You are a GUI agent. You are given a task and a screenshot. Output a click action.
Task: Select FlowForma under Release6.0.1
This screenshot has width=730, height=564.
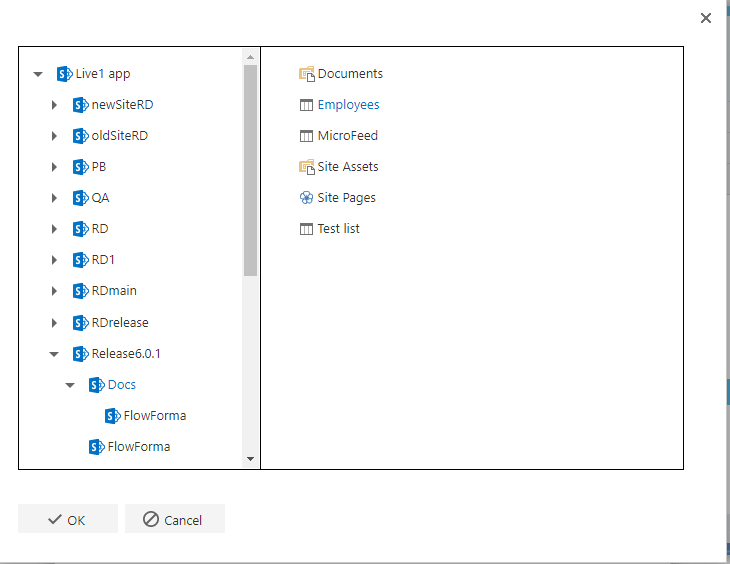(x=139, y=447)
